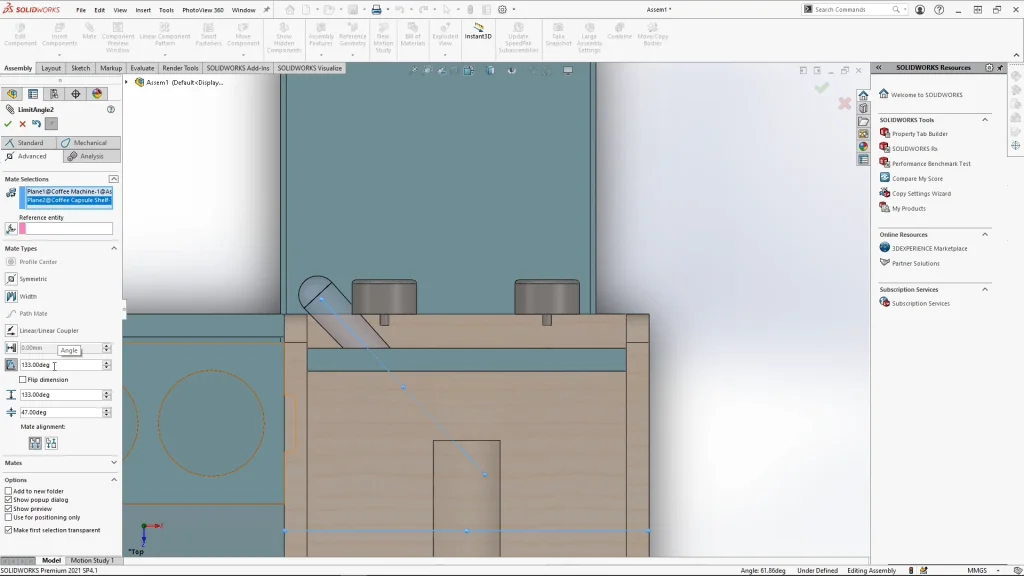This screenshot has height=576, width=1024.
Task: Select the Width mate type icon
Action: pyautogui.click(x=11, y=296)
